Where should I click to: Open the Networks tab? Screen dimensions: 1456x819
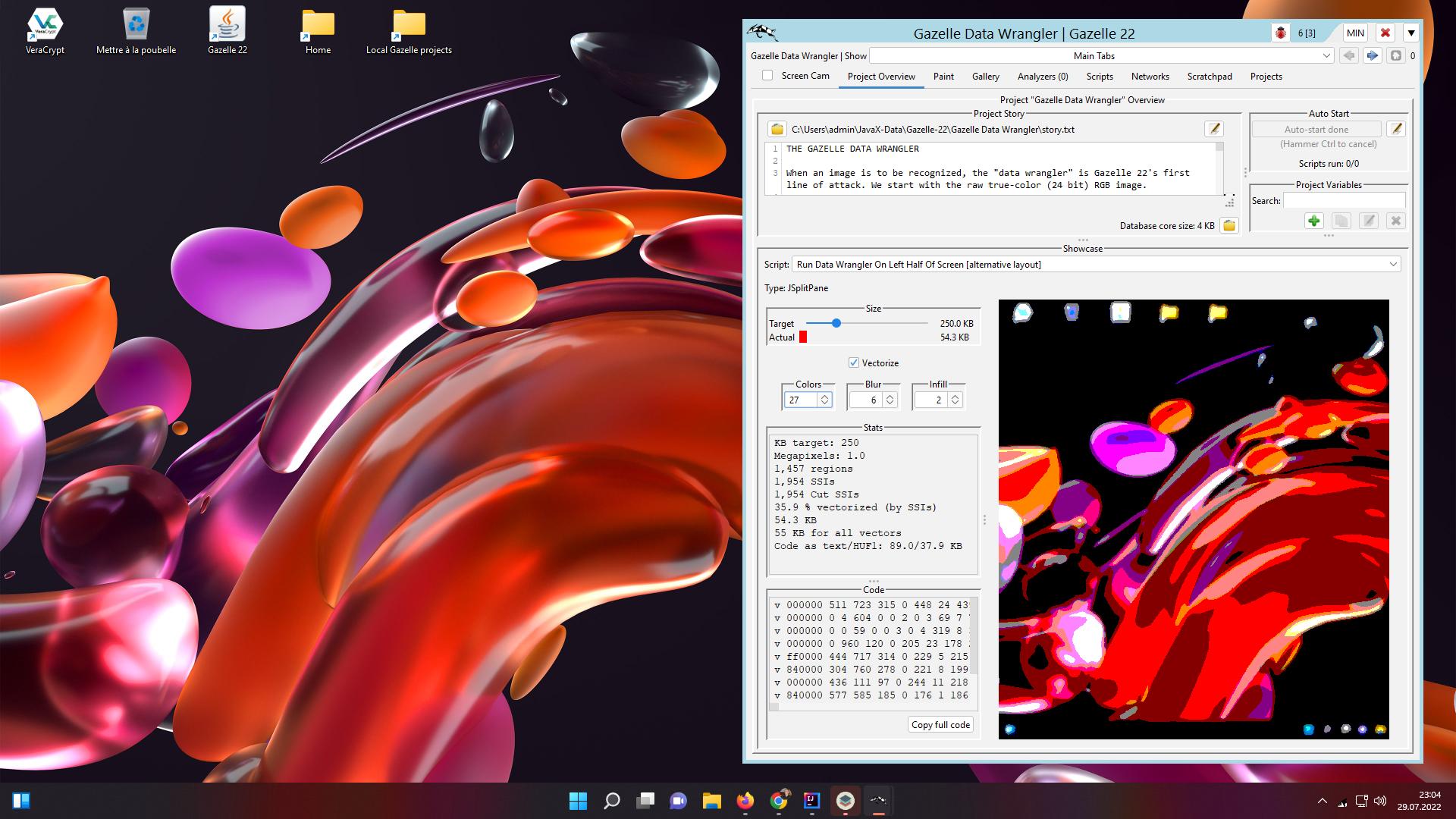tap(1150, 76)
